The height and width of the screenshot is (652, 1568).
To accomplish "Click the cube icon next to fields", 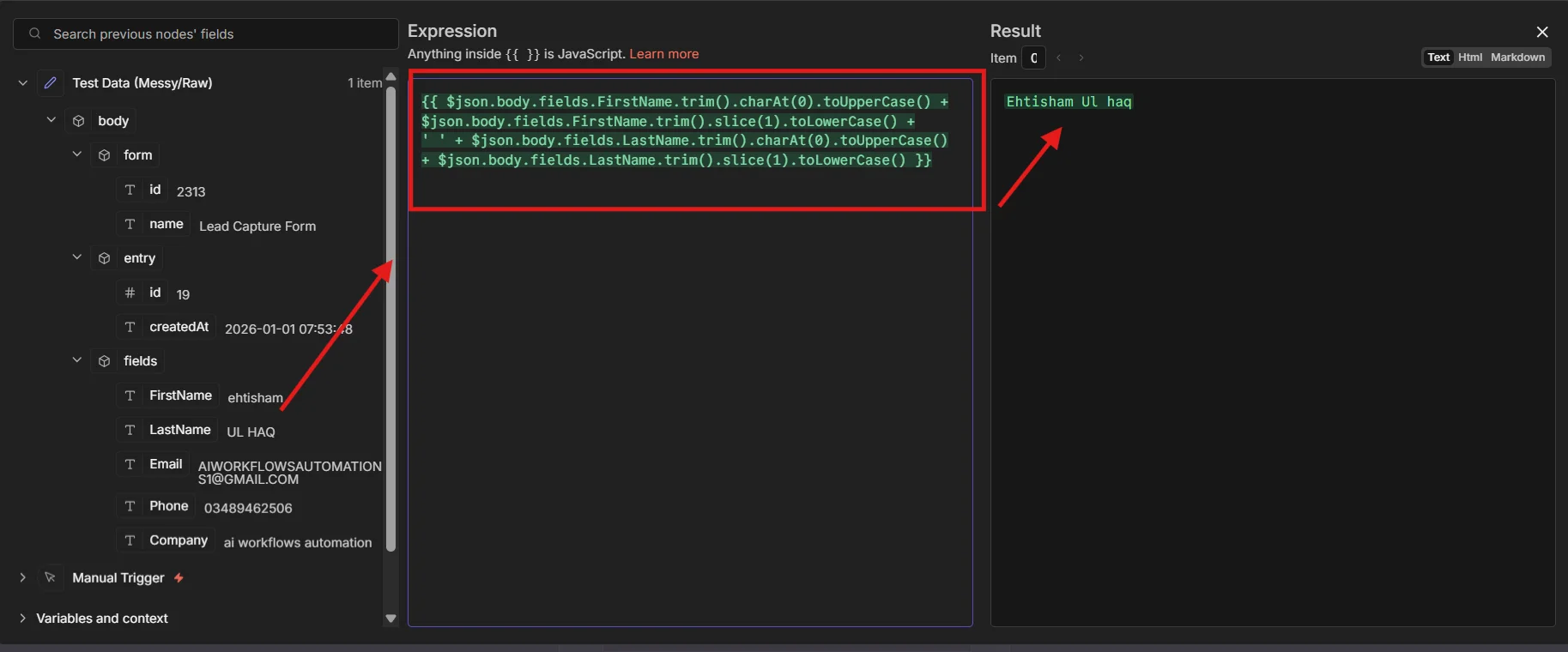I will [x=105, y=361].
